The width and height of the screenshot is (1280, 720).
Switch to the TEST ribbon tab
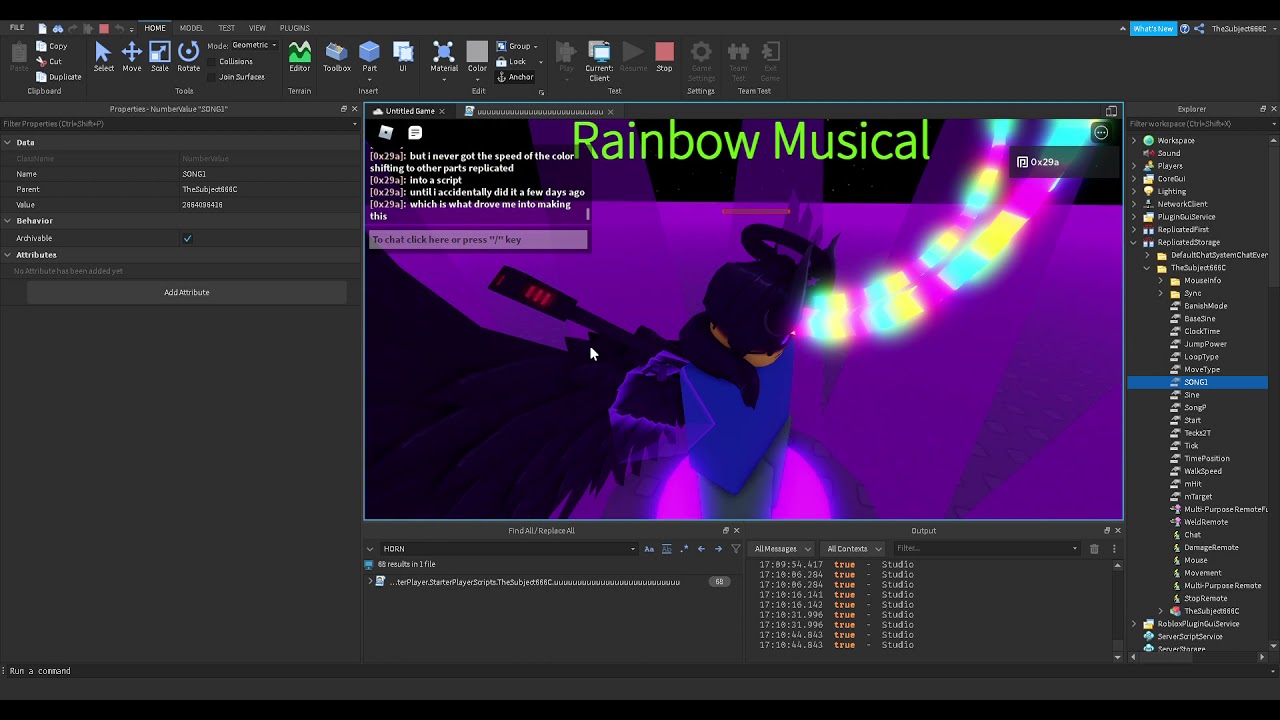[x=227, y=28]
